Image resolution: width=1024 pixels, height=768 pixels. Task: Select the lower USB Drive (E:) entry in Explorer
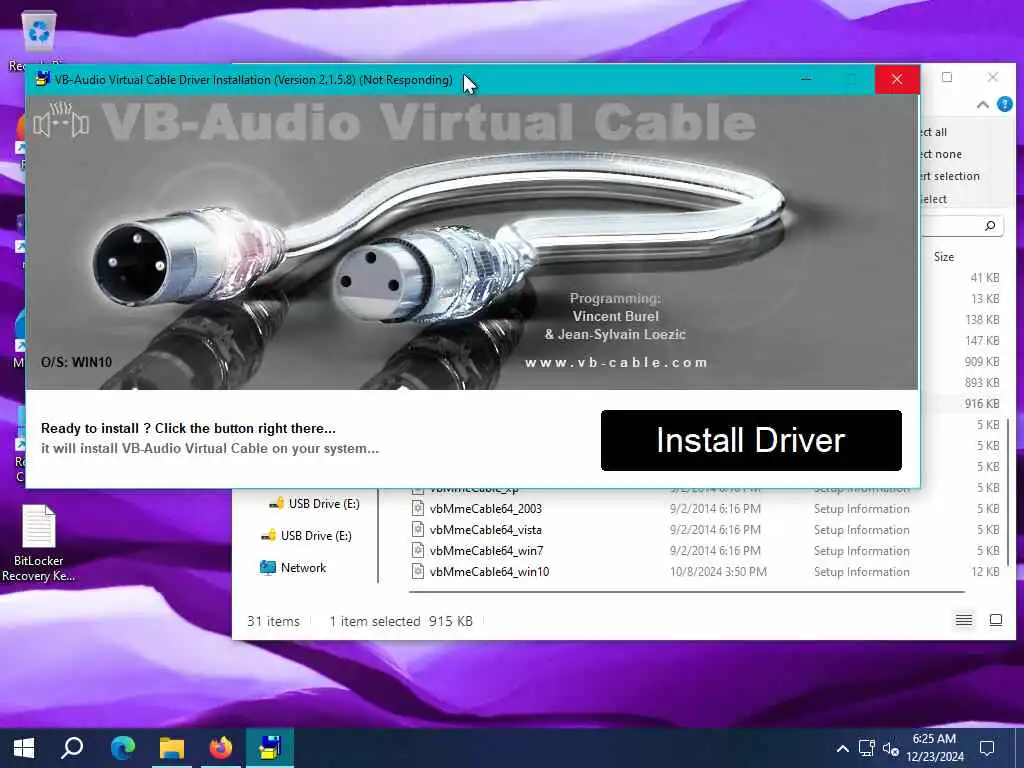click(307, 536)
